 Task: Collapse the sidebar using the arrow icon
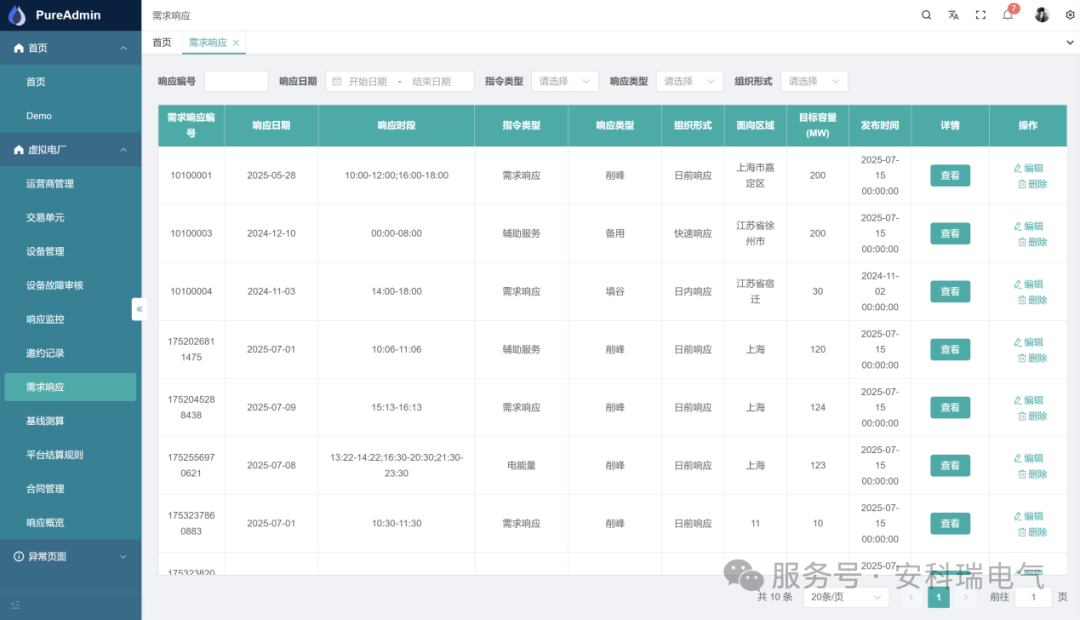click(139, 310)
